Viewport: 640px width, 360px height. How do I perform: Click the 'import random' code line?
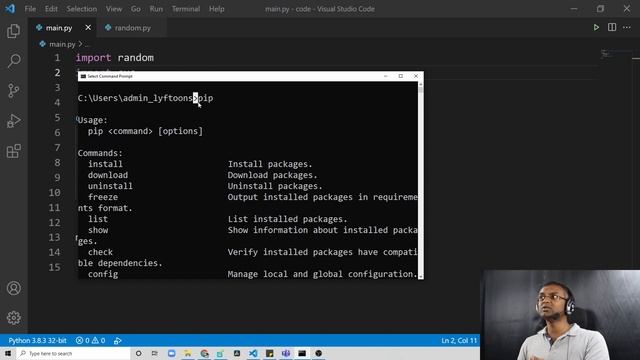tap(115, 58)
